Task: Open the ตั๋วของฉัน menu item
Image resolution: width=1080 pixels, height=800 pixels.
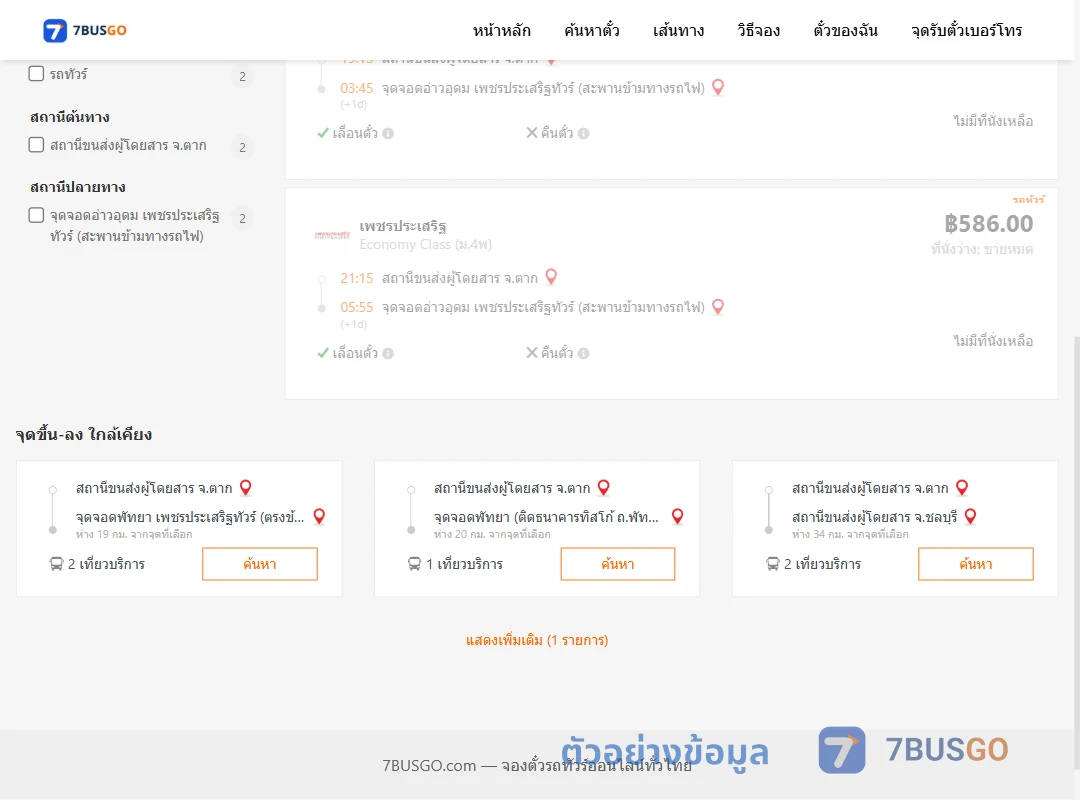Action: [x=845, y=30]
